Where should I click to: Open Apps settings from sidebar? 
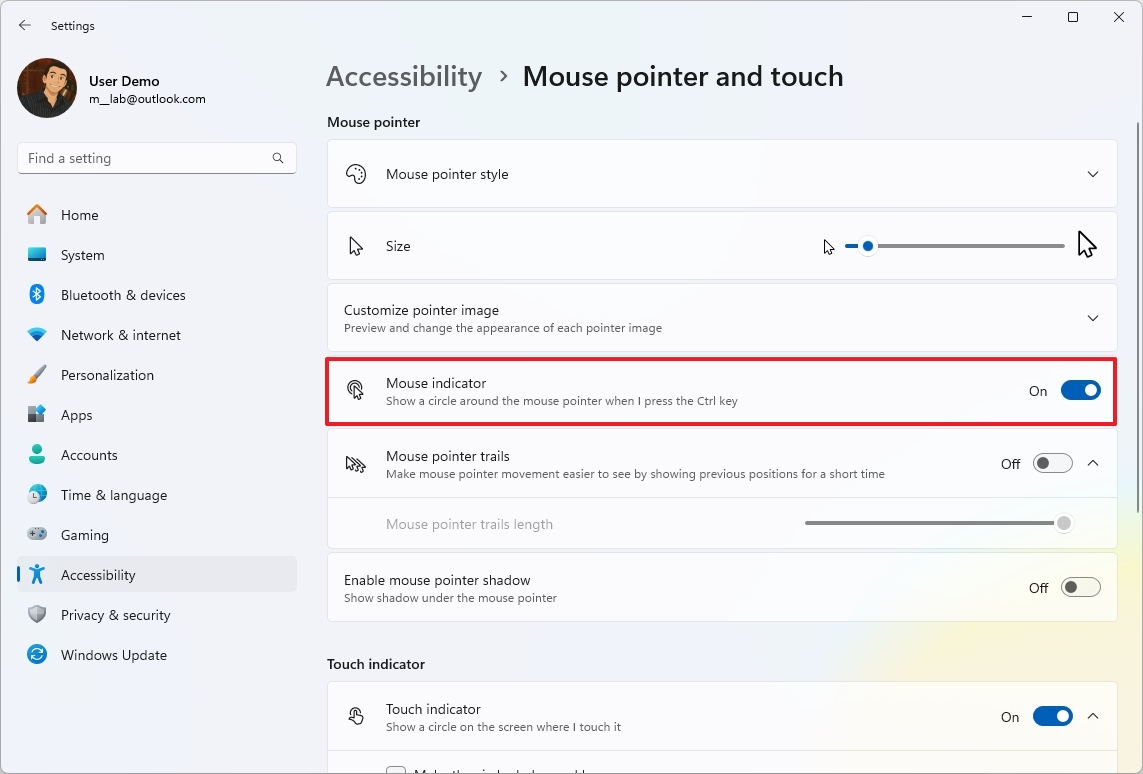80,415
